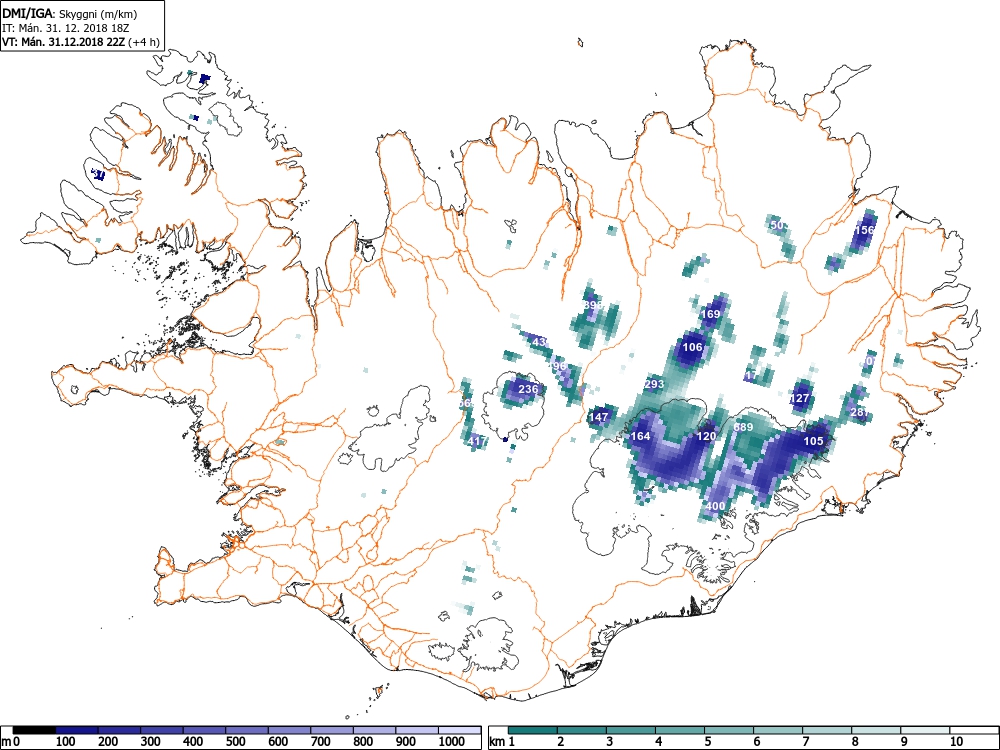
Task: Click the 'km 1' label on the kilometre scale
Action: (502, 742)
